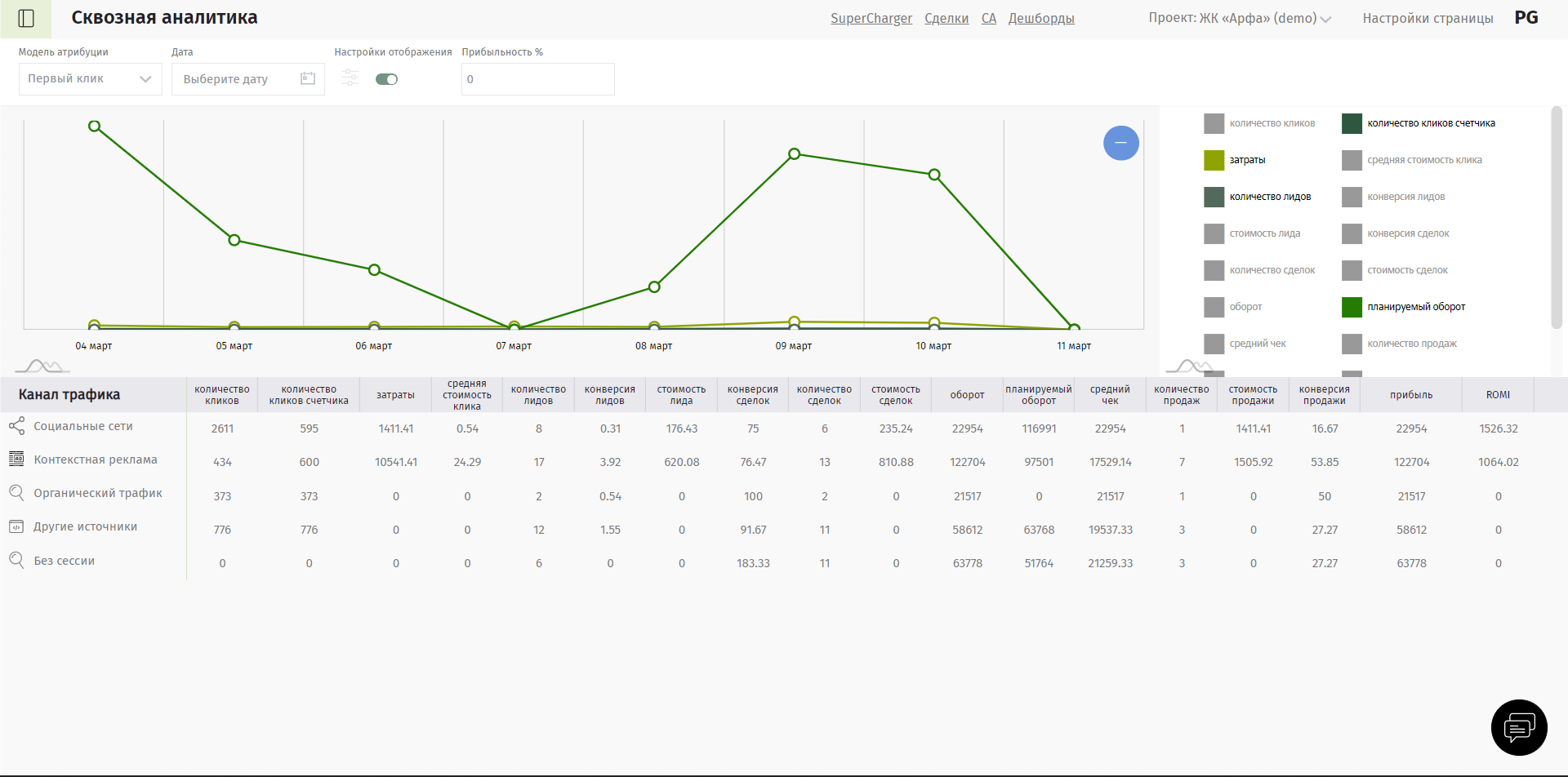Sort by ROMI column header
The width and height of the screenshot is (1568, 777).
pos(1498,395)
